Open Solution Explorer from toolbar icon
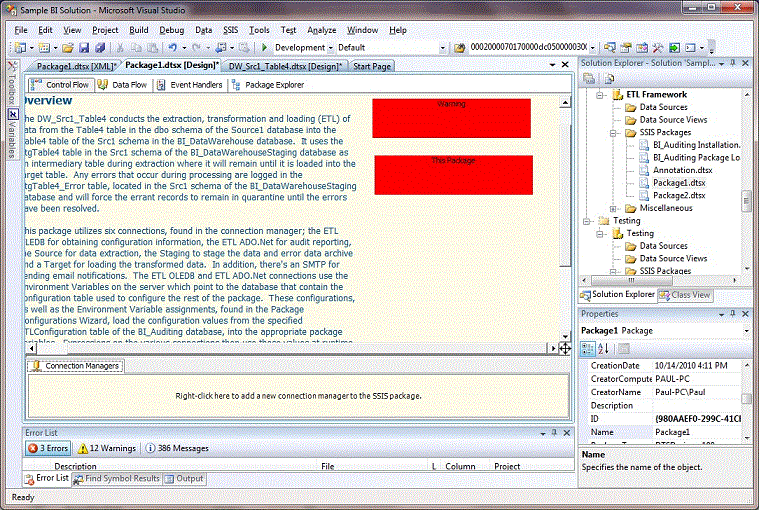 click(610, 47)
